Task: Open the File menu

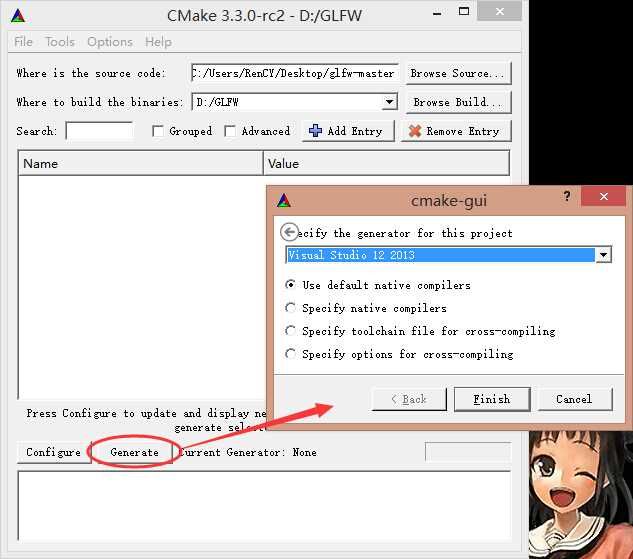Action: (23, 42)
